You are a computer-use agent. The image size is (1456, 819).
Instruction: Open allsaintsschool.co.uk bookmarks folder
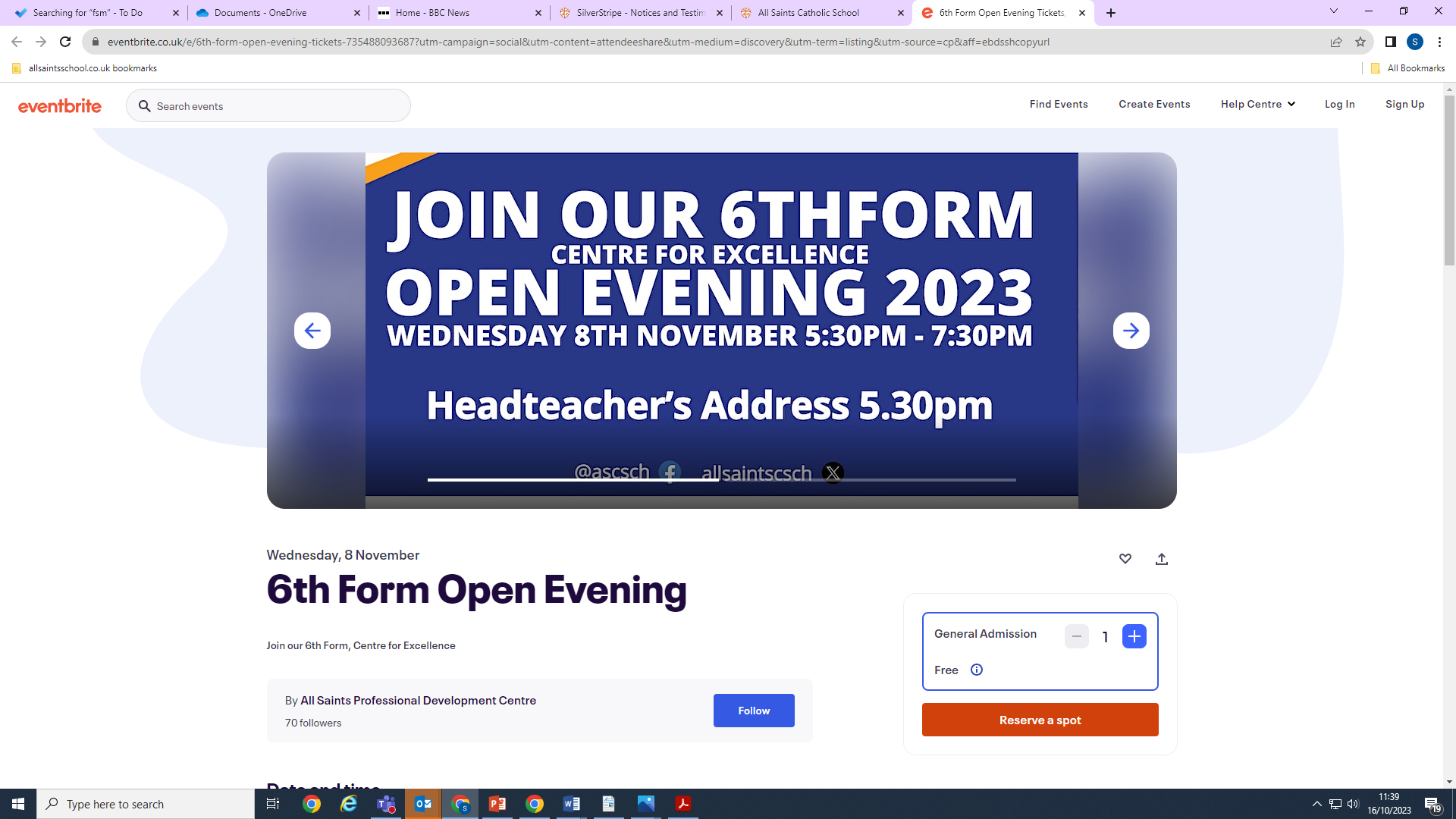coord(84,68)
